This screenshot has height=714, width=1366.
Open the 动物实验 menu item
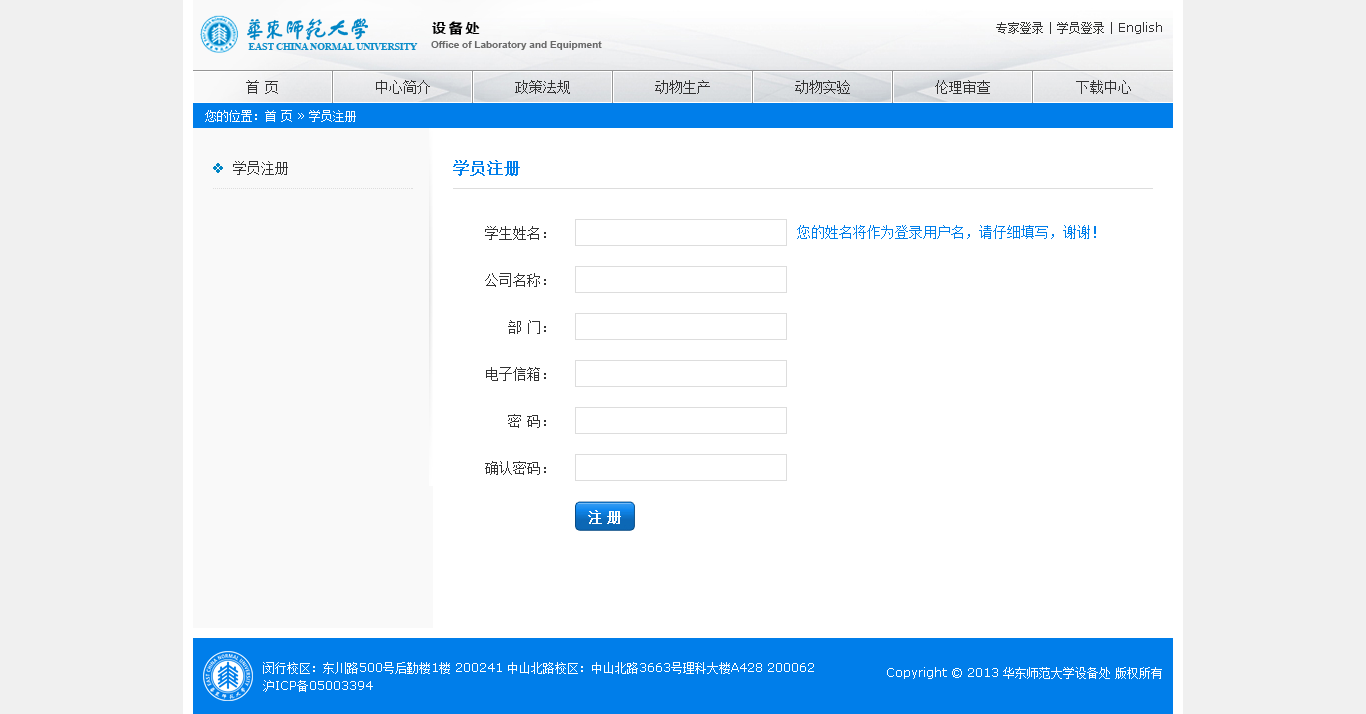tap(822, 87)
